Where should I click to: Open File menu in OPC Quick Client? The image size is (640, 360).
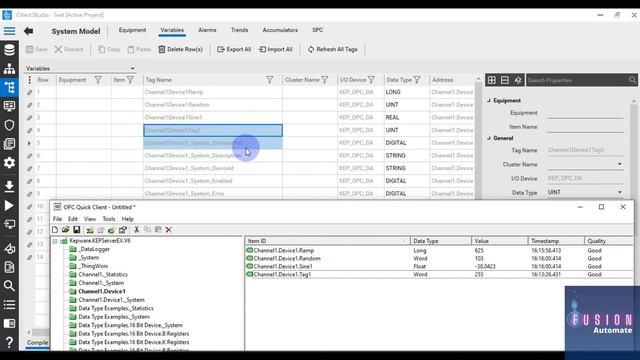click(x=57, y=219)
